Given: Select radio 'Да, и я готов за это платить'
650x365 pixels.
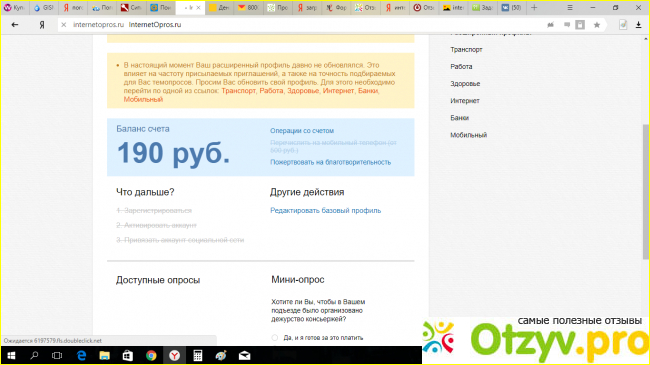Looking at the screenshot, I should (274, 338).
